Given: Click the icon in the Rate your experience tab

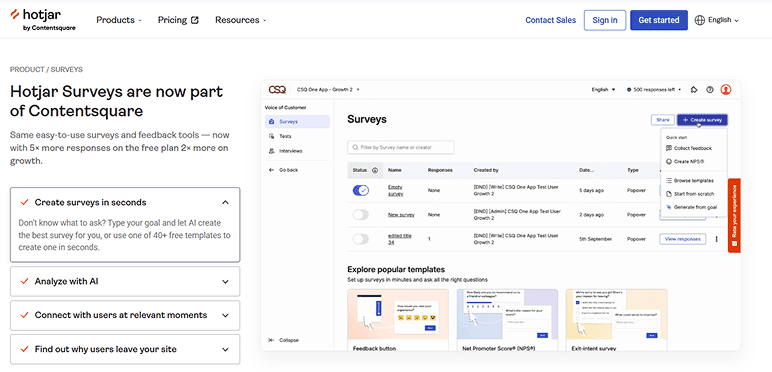Looking at the screenshot, I should point(734,243).
